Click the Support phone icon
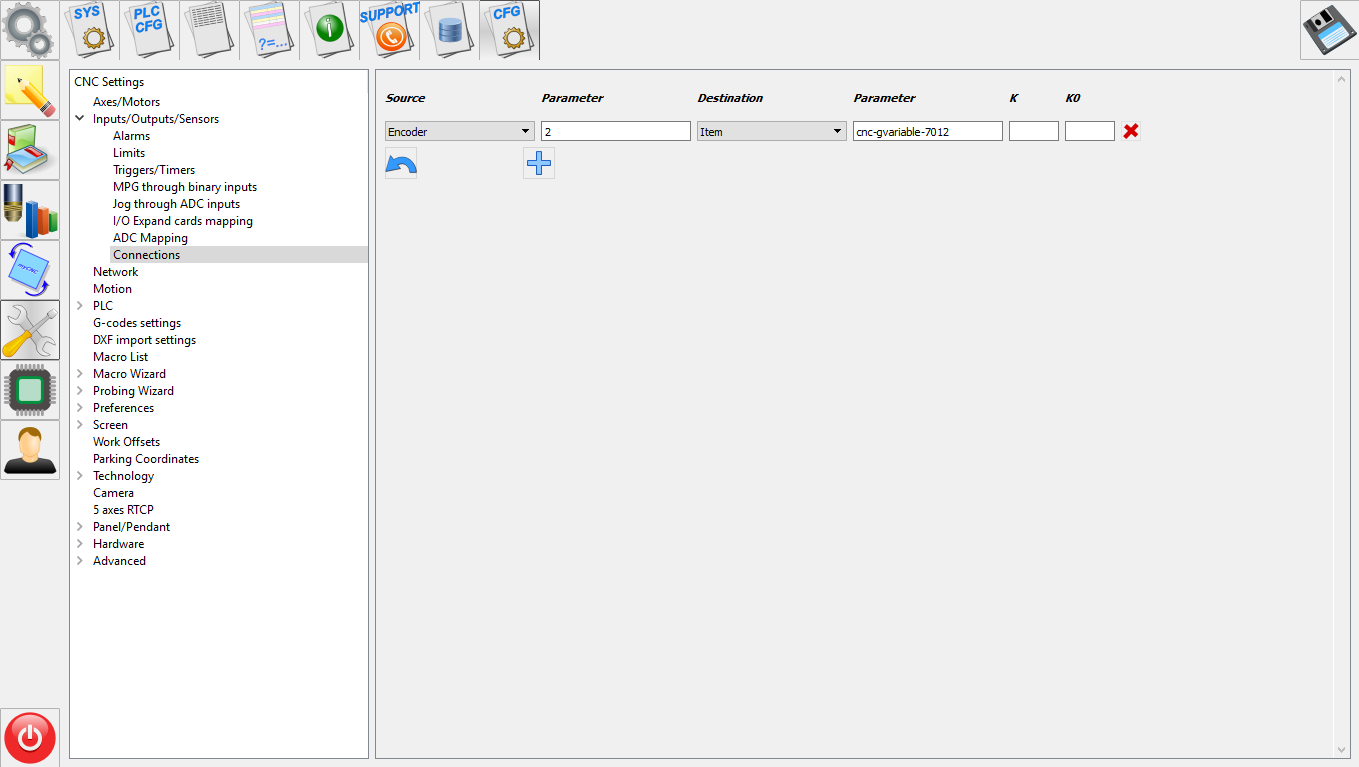1359x767 pixels. click(x=389, y=30)
